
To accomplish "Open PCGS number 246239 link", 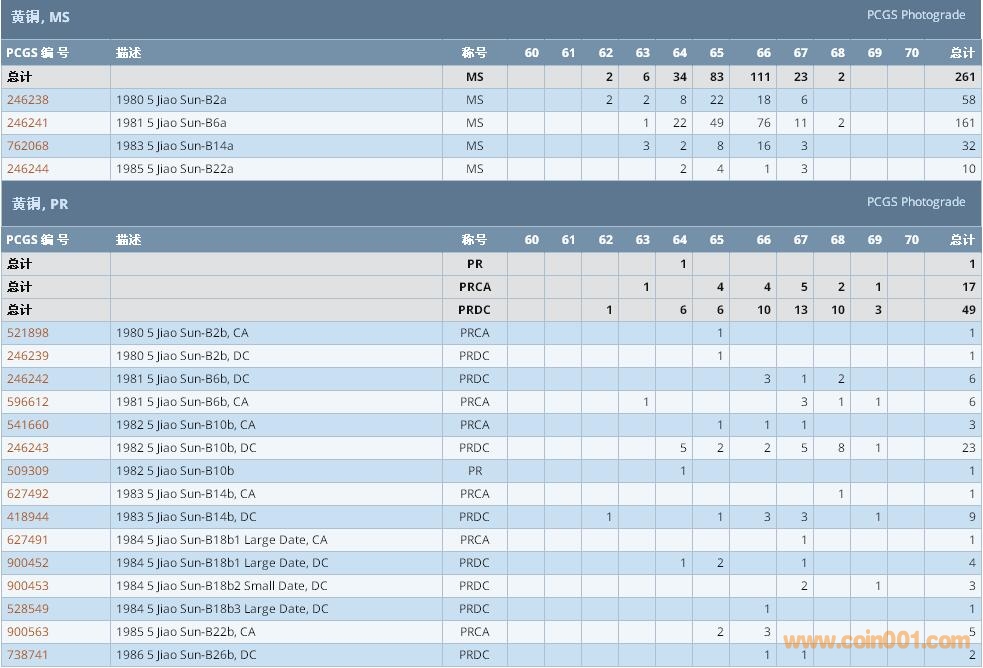I will (28, 356).
